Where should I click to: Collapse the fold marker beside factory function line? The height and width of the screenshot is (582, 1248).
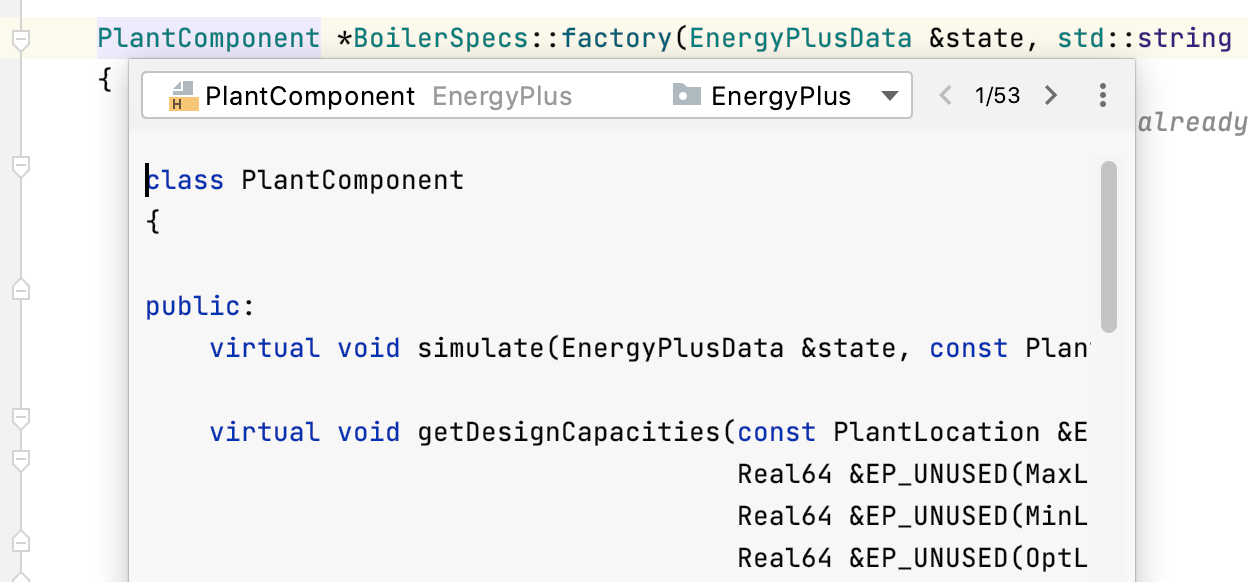pyautogui.click(x=21, y=40)
